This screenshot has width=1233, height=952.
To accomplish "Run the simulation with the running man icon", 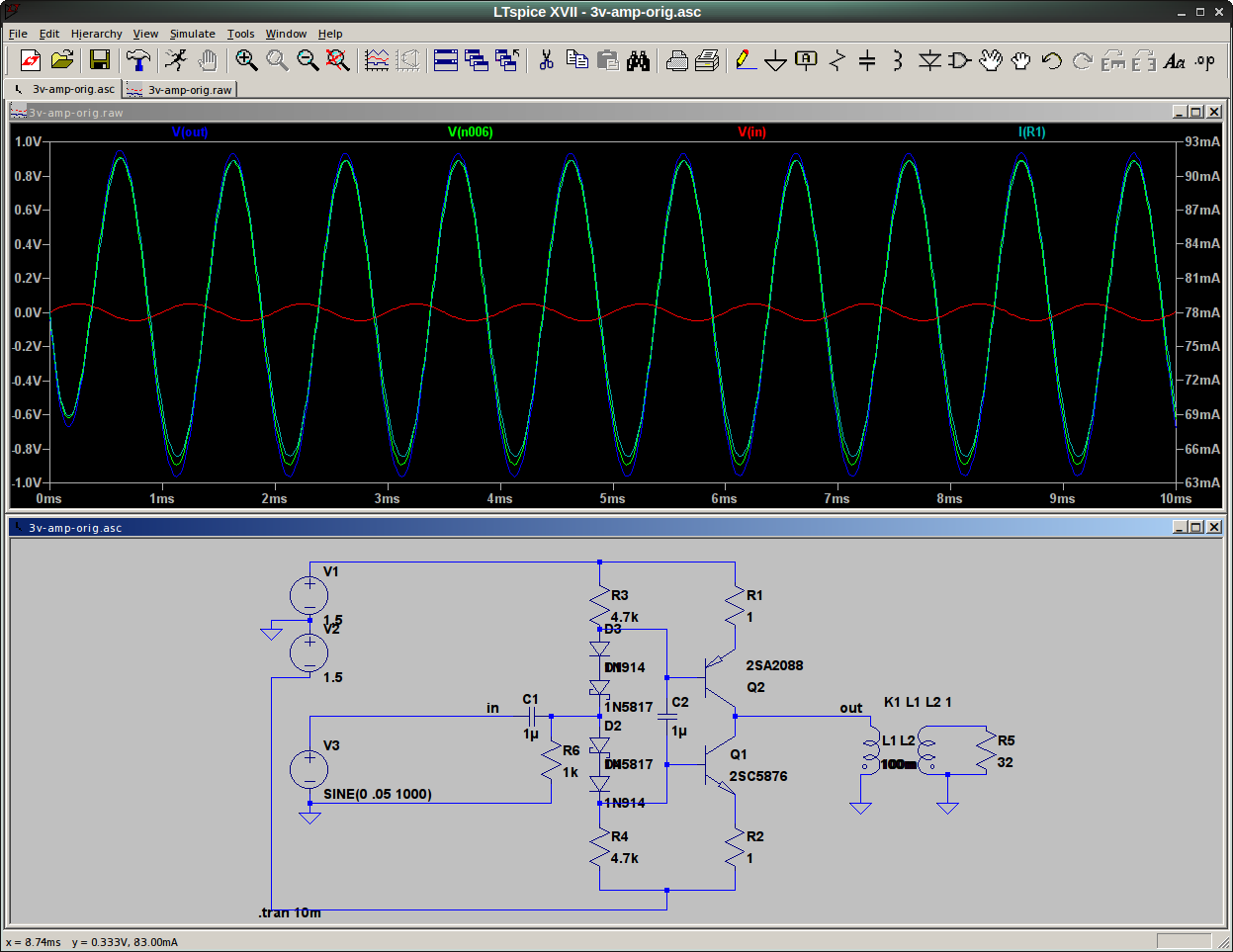I will point(176,60).
